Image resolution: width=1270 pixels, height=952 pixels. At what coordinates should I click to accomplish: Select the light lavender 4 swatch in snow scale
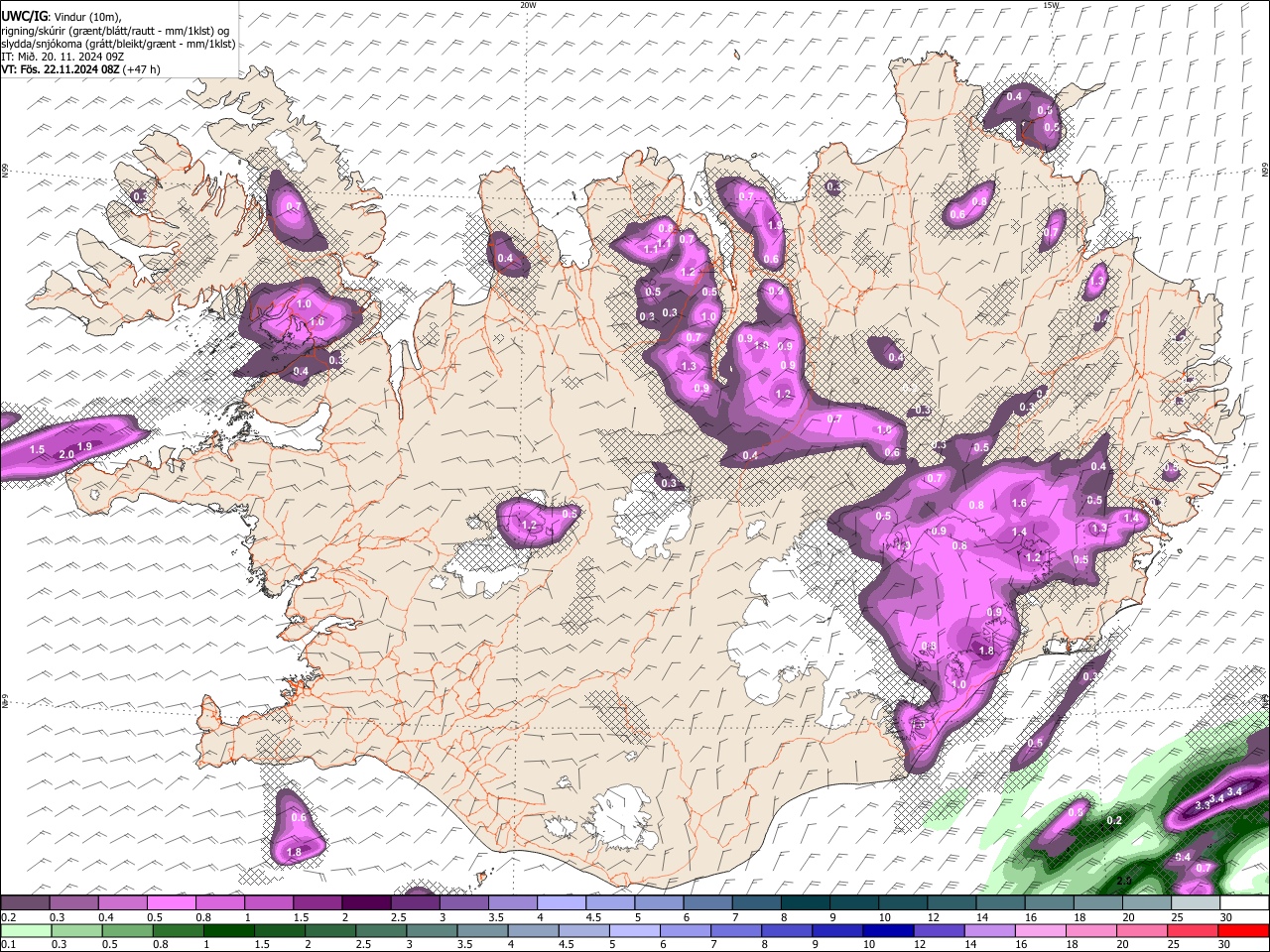click(562, 903)
